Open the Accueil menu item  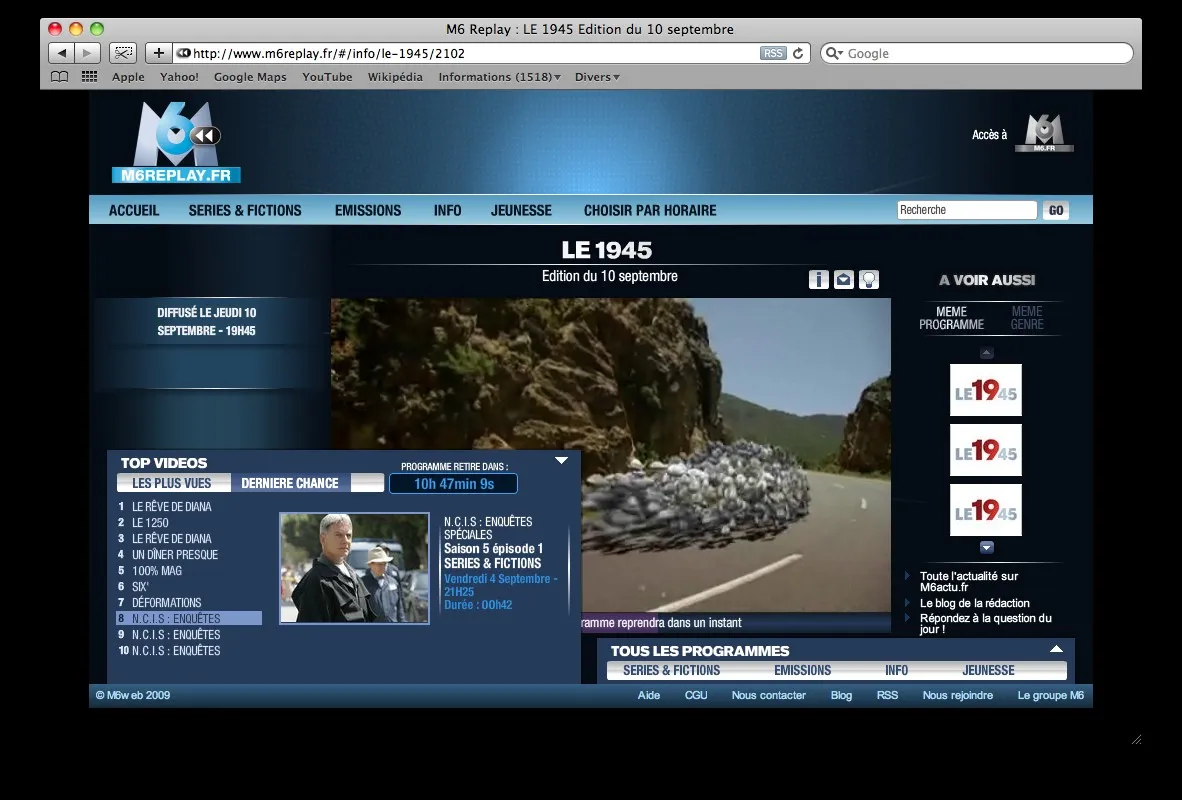point(134,210)
